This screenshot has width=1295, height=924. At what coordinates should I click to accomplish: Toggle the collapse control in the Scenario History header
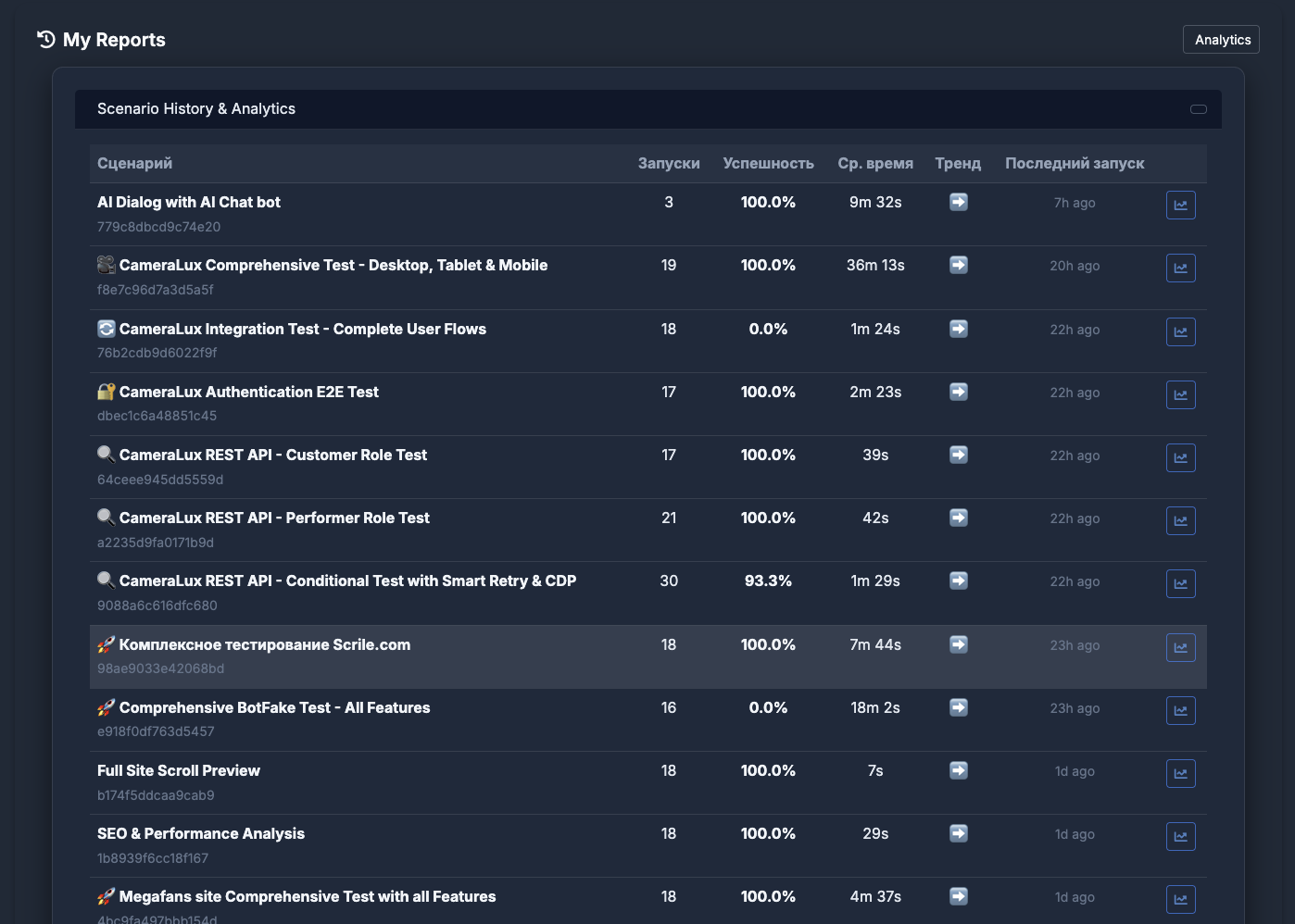tap(1198, 109)
